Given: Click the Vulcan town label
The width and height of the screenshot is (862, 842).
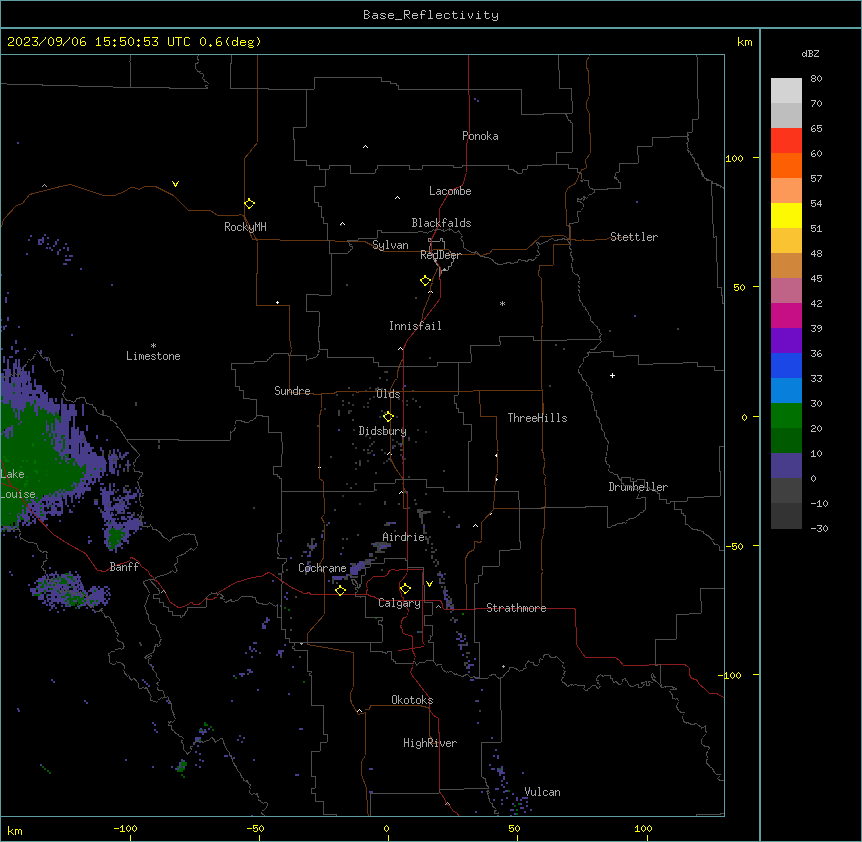Looking at the screenshot, I should point(542,792).
